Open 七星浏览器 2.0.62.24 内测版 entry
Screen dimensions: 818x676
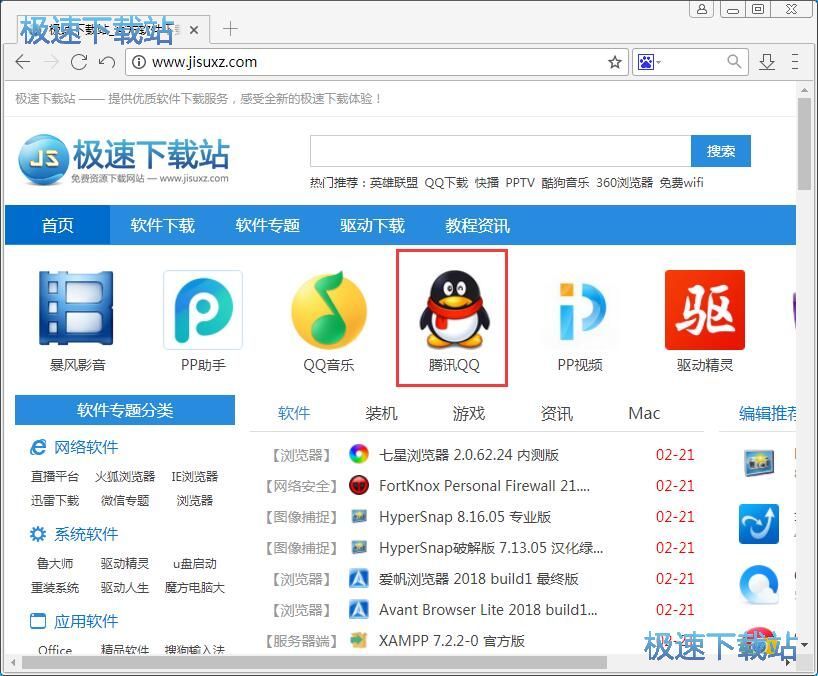click(x=468, y=455)
